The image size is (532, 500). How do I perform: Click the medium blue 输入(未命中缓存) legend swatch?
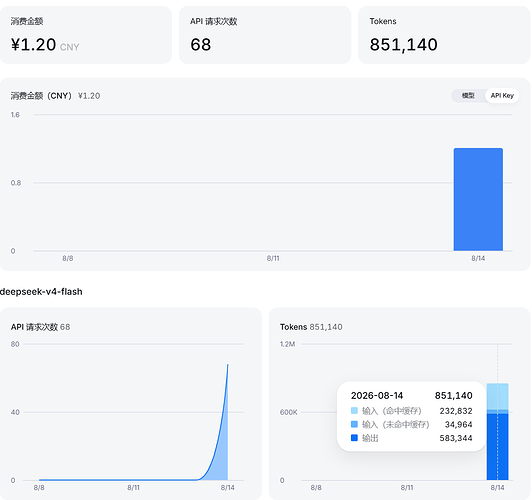(x=354, y=424)
